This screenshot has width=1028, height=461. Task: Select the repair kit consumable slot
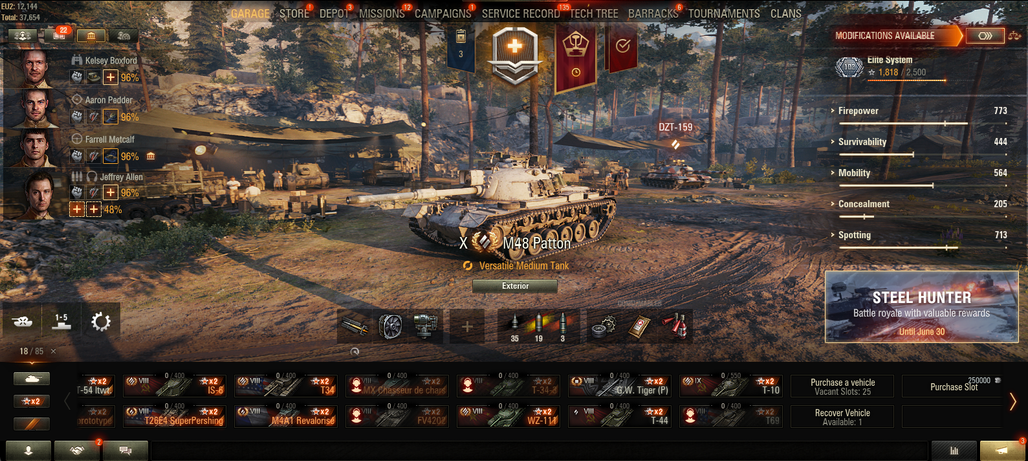pyautogui.click(x=601, y=326)
